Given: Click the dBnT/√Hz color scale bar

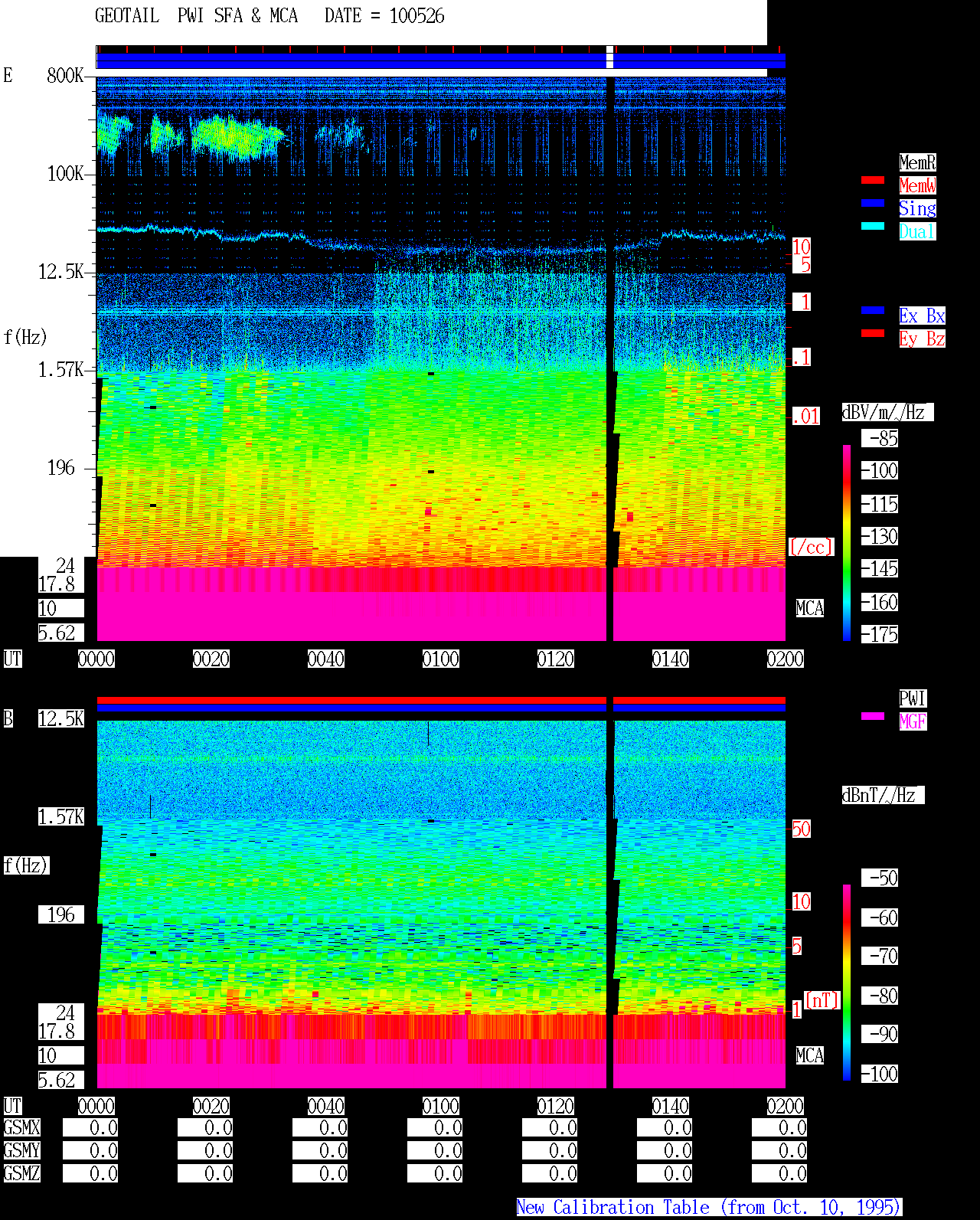Looking at the screenshot, I should [x=847, y=983].
